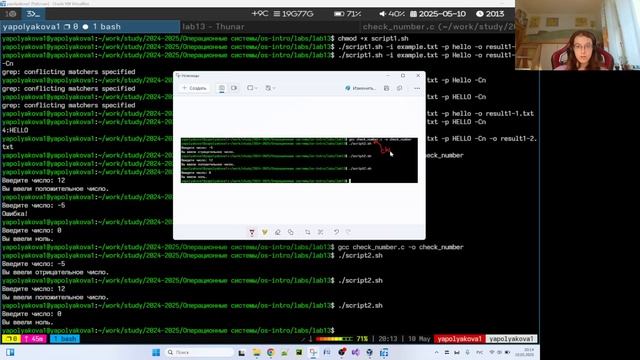Click the '4:HELLO' output line
The width and height of the screenshot is (640, 360).
pos(15,131)
